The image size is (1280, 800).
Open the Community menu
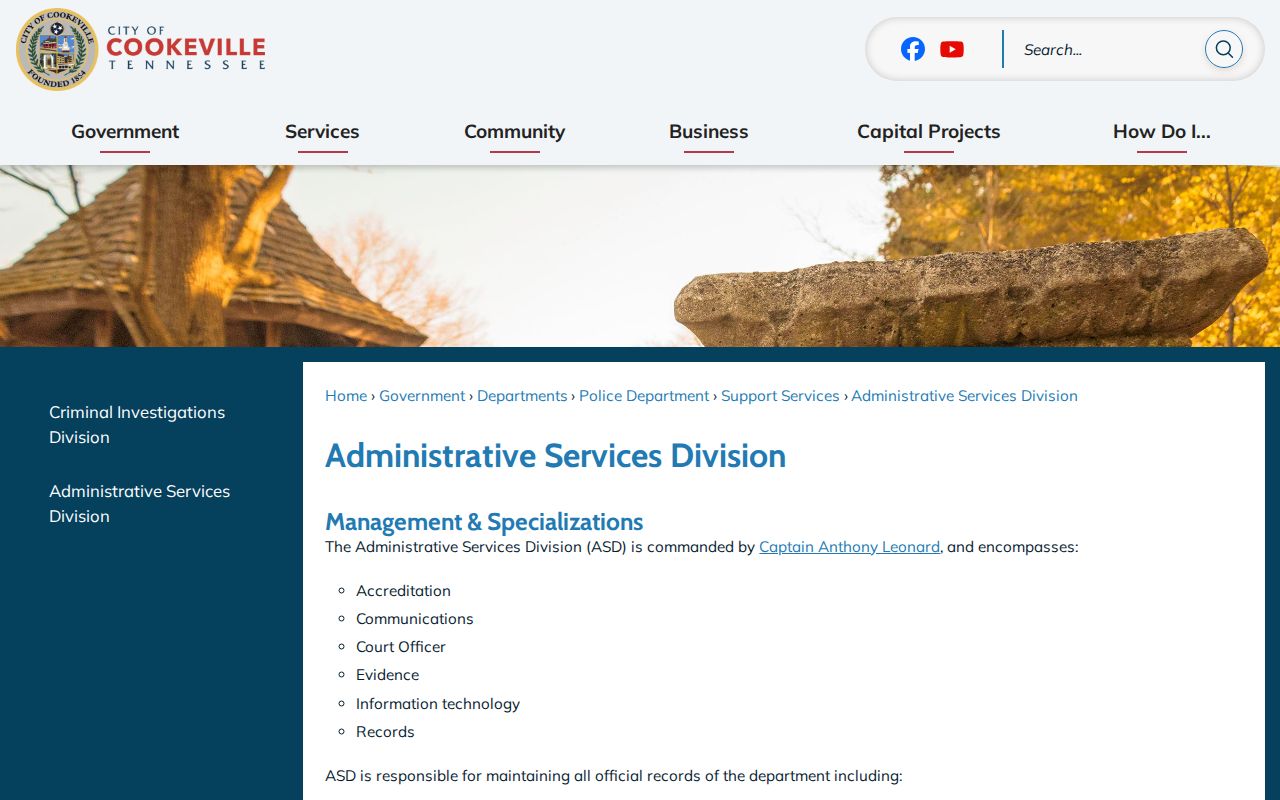[514, 132]
